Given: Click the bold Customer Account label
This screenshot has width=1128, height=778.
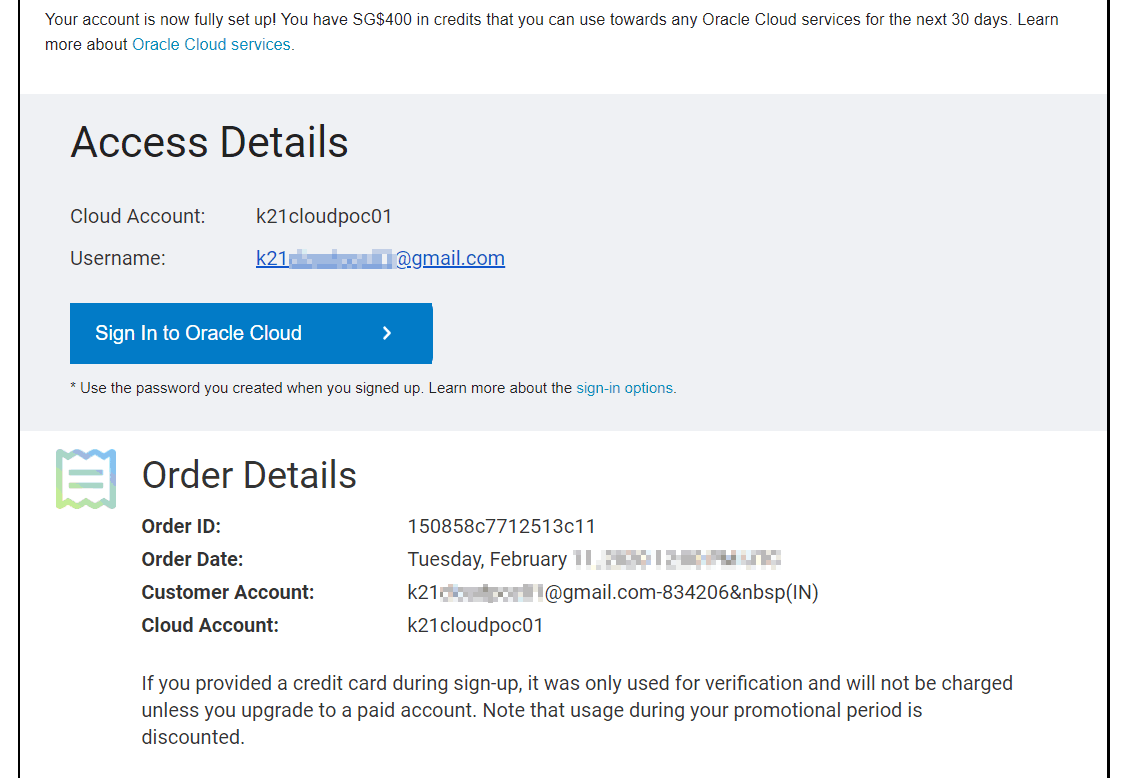Looking at the screenshot, I should tap(228, 593).
